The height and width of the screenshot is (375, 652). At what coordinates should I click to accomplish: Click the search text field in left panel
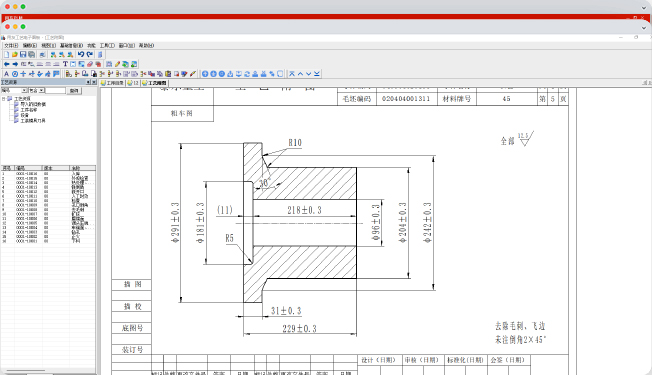point(55,90)
